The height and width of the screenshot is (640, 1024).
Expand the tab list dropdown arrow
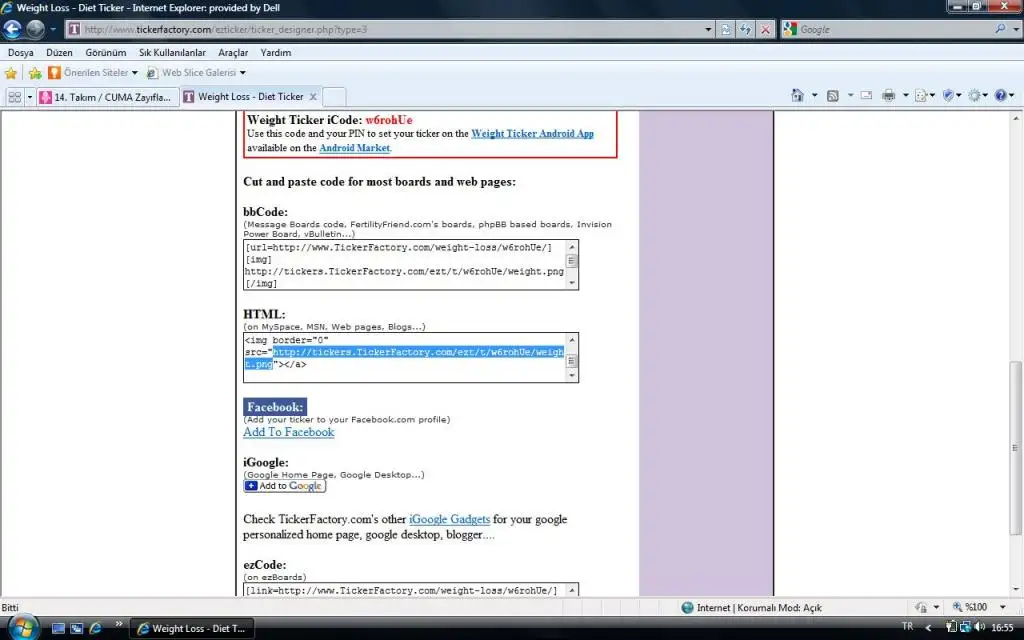tap(29, 97)
